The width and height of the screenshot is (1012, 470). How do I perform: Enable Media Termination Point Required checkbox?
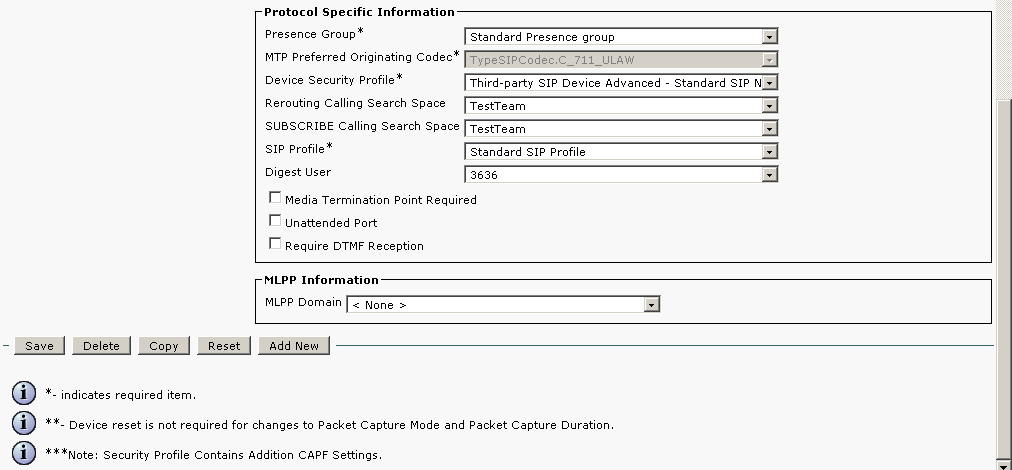point(275,198)
